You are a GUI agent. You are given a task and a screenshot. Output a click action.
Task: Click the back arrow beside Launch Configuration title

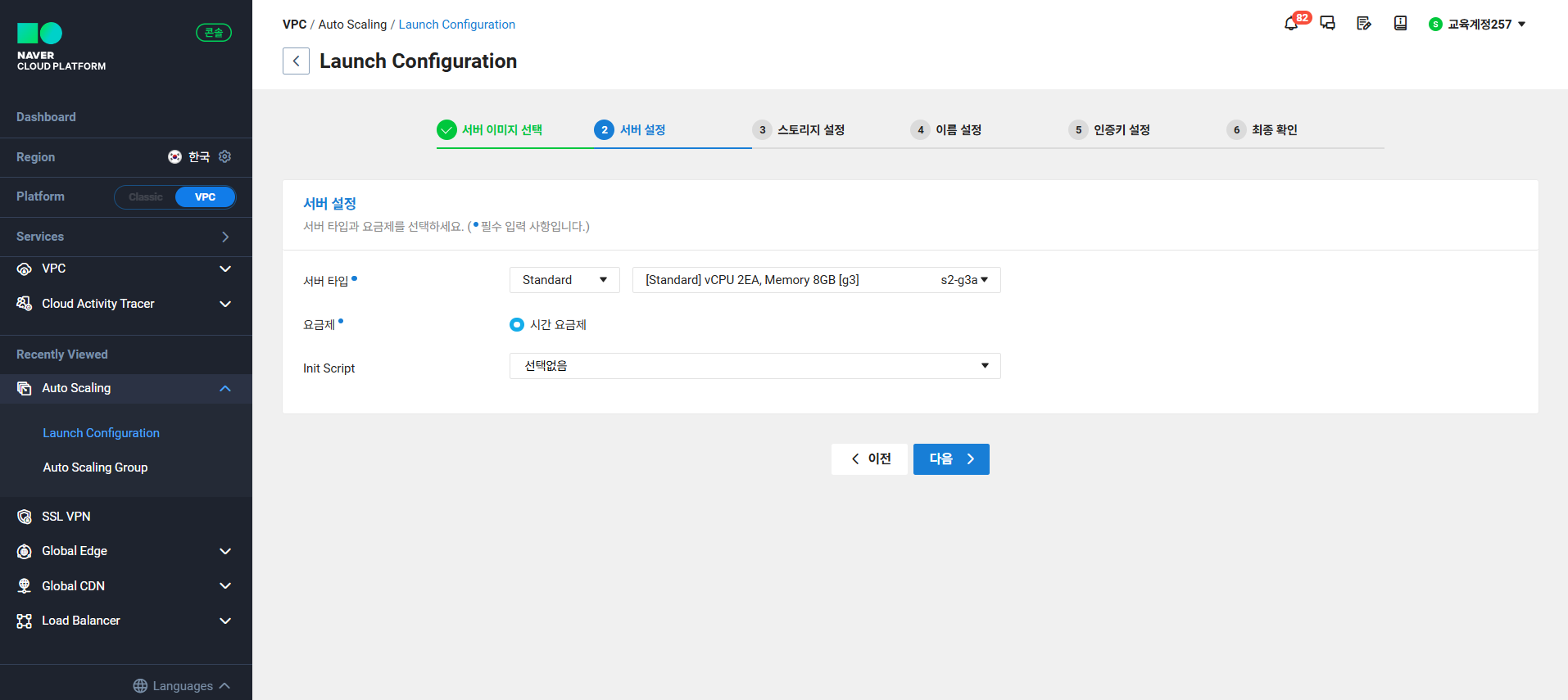296,61
